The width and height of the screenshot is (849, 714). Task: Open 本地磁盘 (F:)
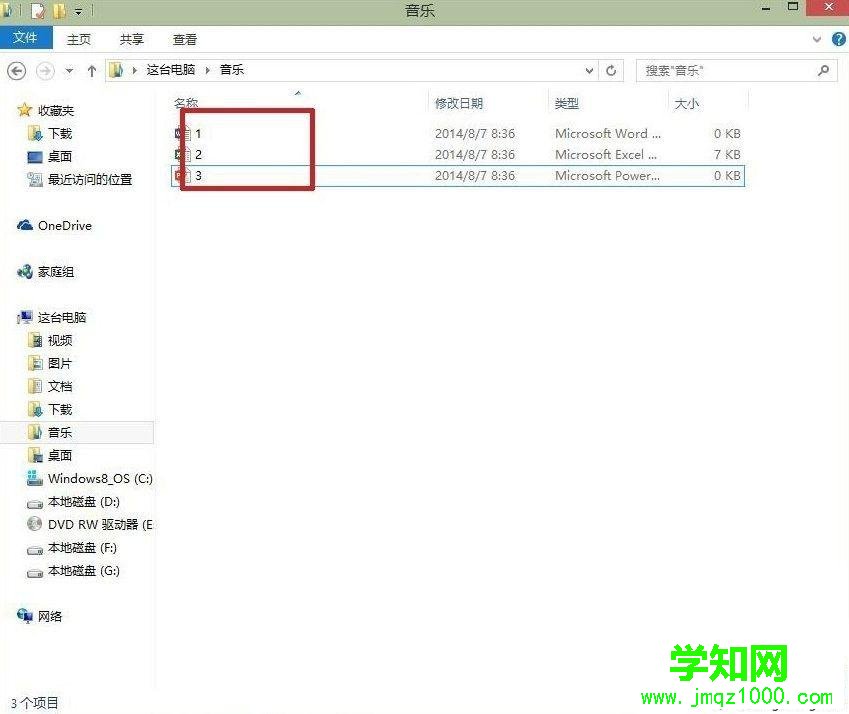82,548
